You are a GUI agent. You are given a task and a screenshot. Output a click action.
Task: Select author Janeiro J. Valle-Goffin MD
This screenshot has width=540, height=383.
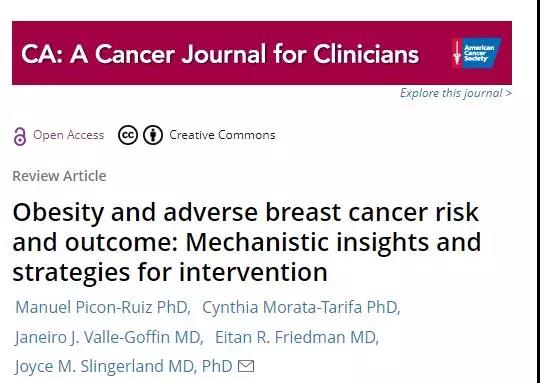(x=109, y=337)
